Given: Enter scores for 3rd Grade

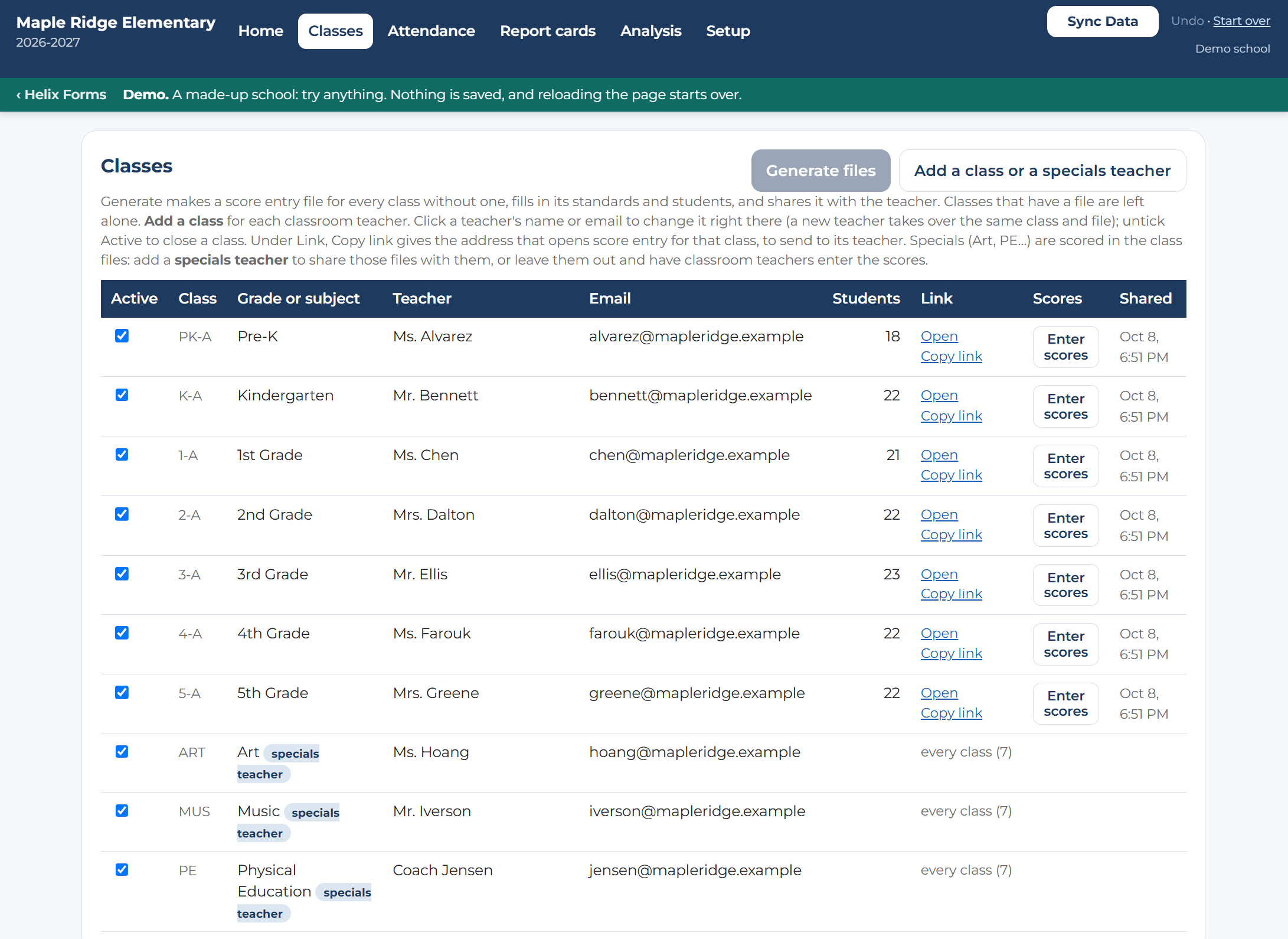Looking at the screenshot, I should [1065, 585].
